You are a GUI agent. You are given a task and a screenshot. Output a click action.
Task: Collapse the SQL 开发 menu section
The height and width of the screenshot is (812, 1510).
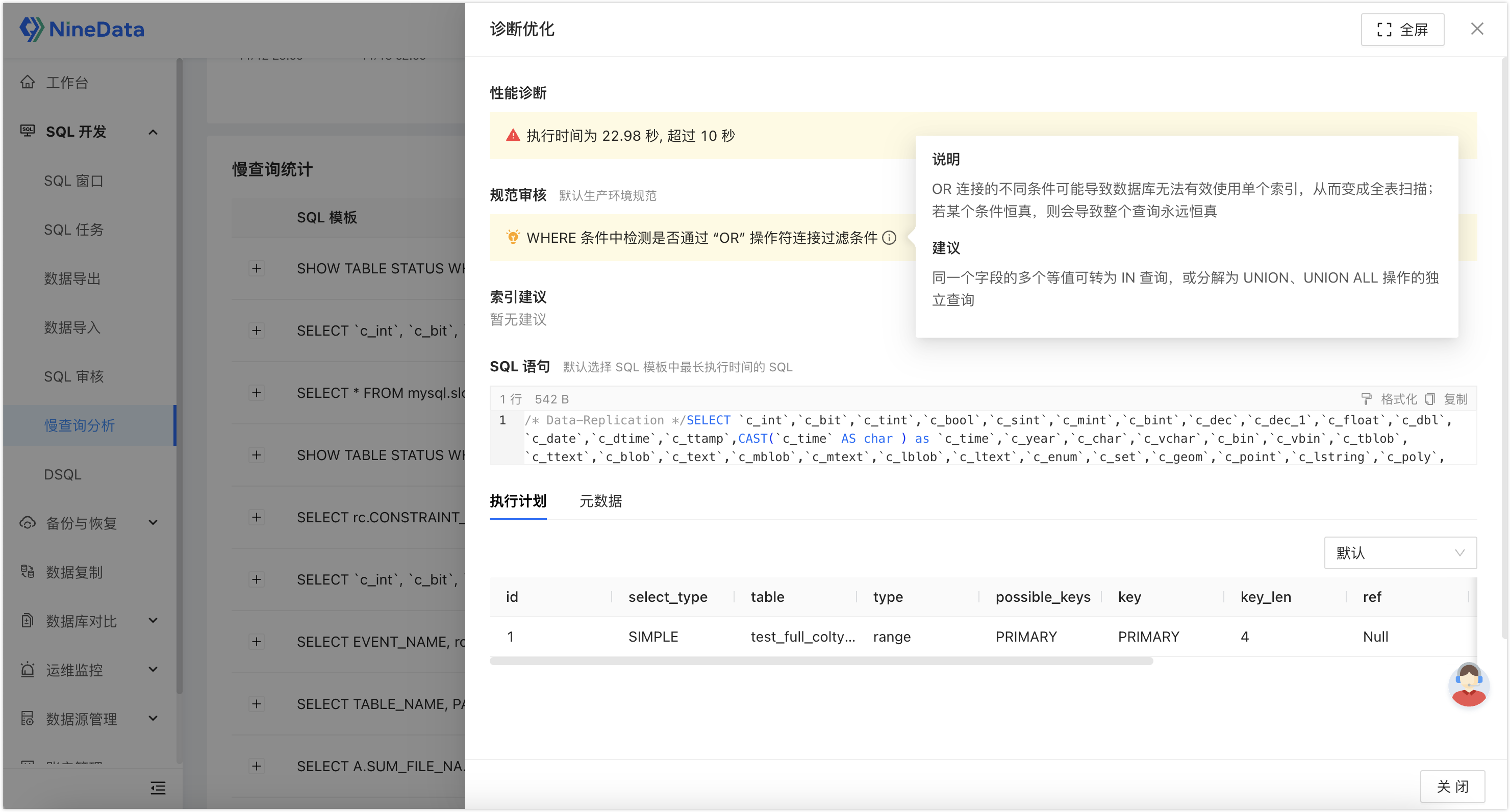(153, 132)
